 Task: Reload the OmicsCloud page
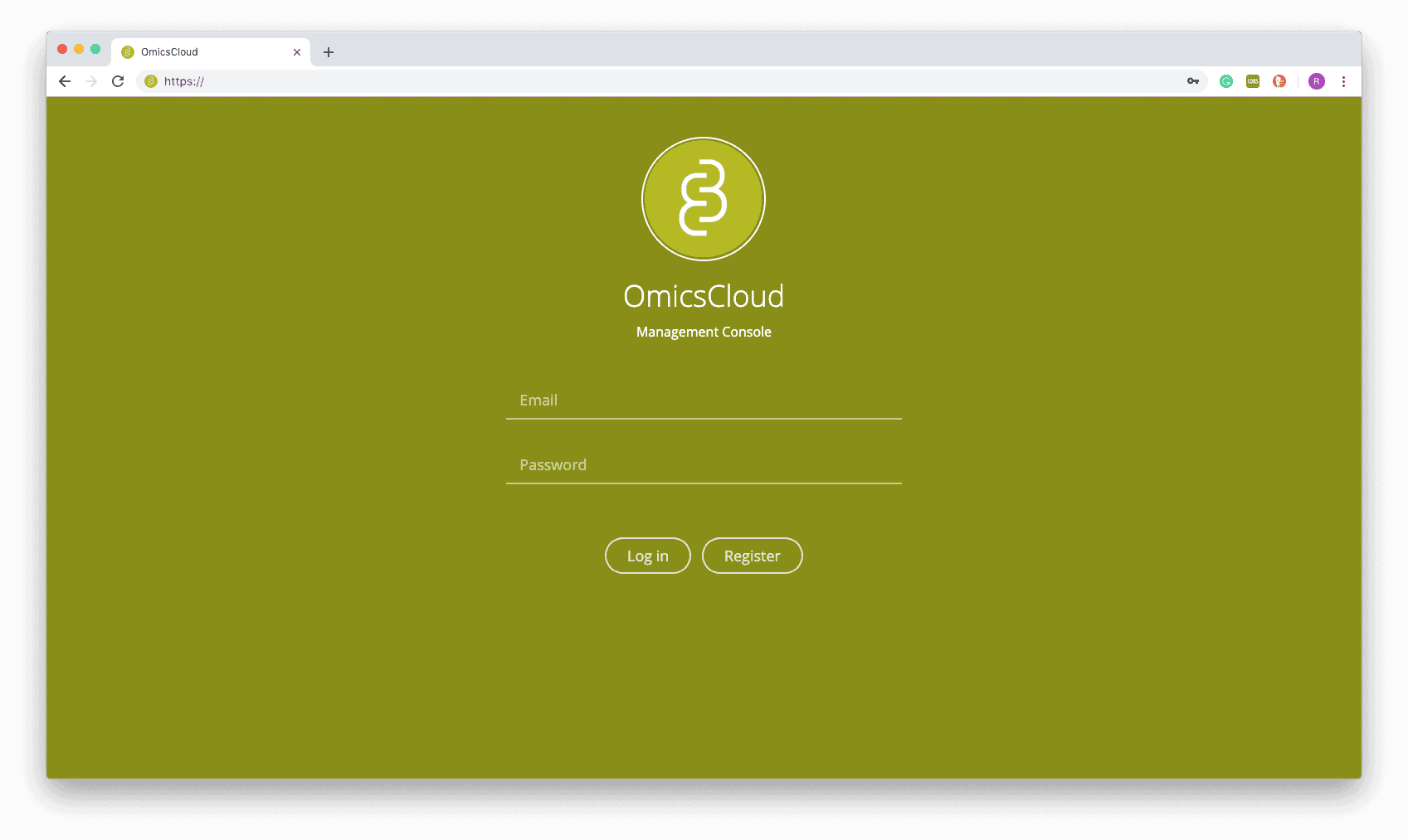click(118, 81)
